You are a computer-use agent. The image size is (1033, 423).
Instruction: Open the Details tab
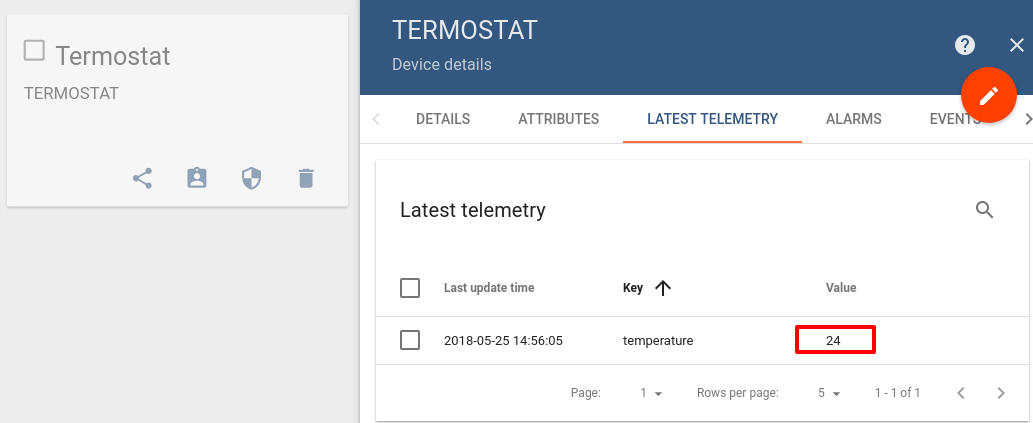[x=443, y=119]
